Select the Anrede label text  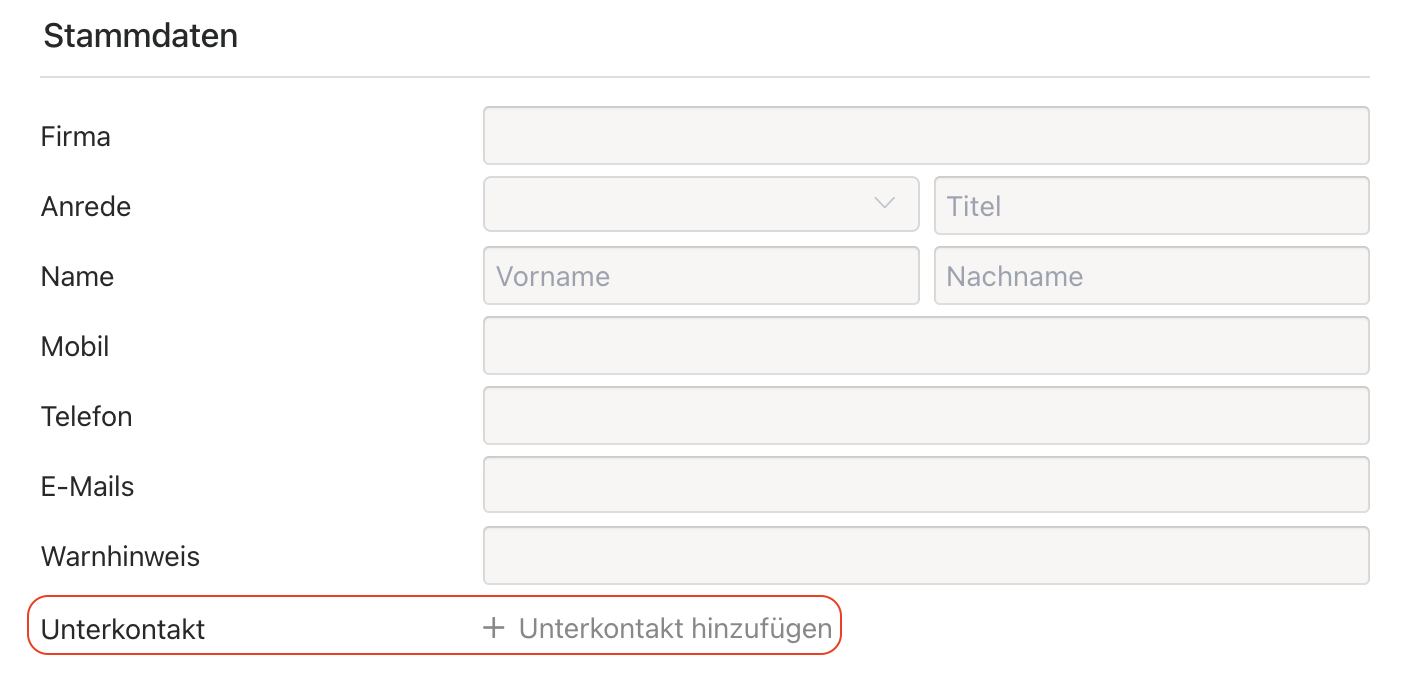tap(86, 206)
